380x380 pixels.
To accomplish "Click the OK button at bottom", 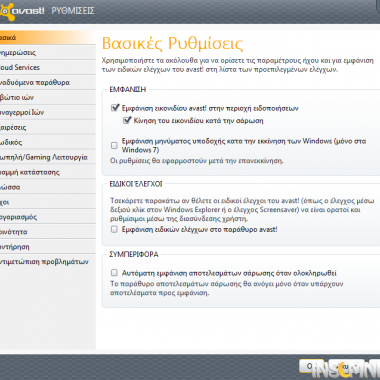I will (311, 366).
